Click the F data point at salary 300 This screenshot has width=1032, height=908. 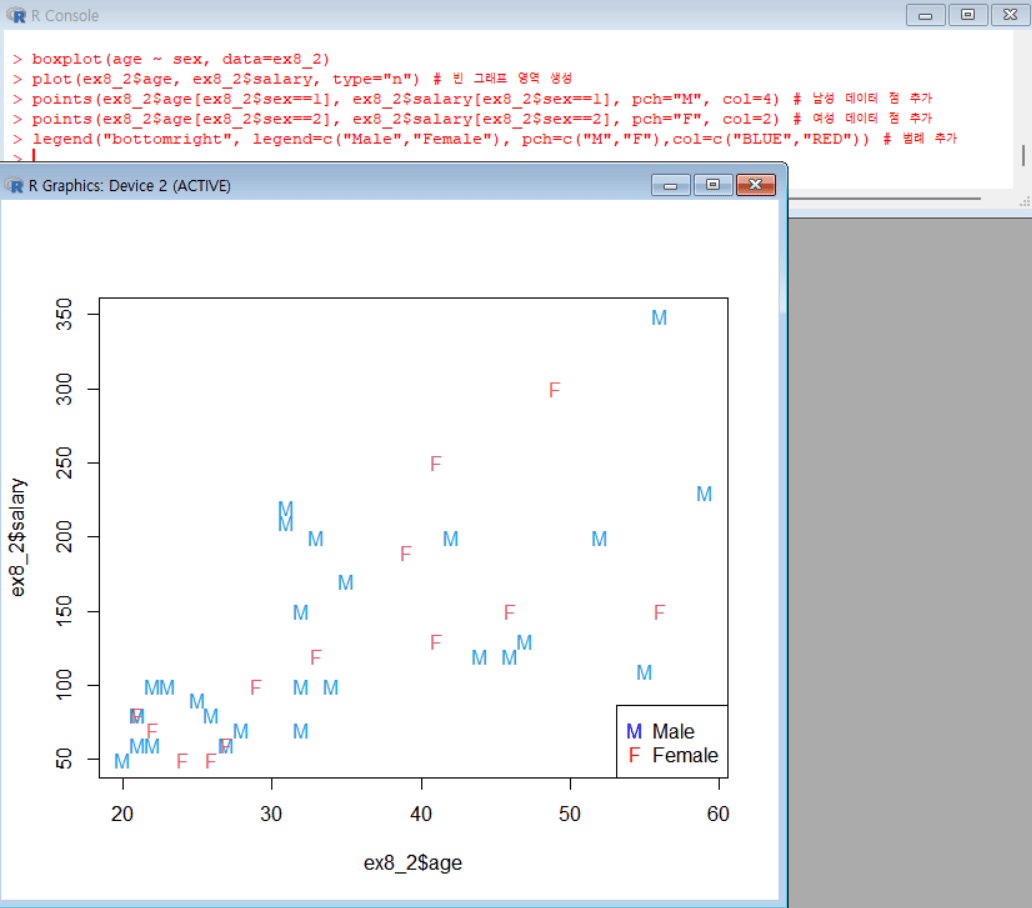coord(555,390)
